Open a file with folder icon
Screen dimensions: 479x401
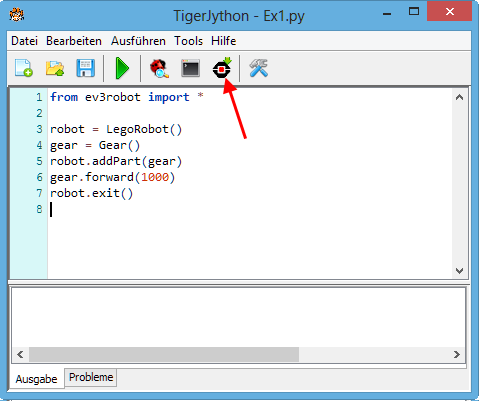pos(55,68)
